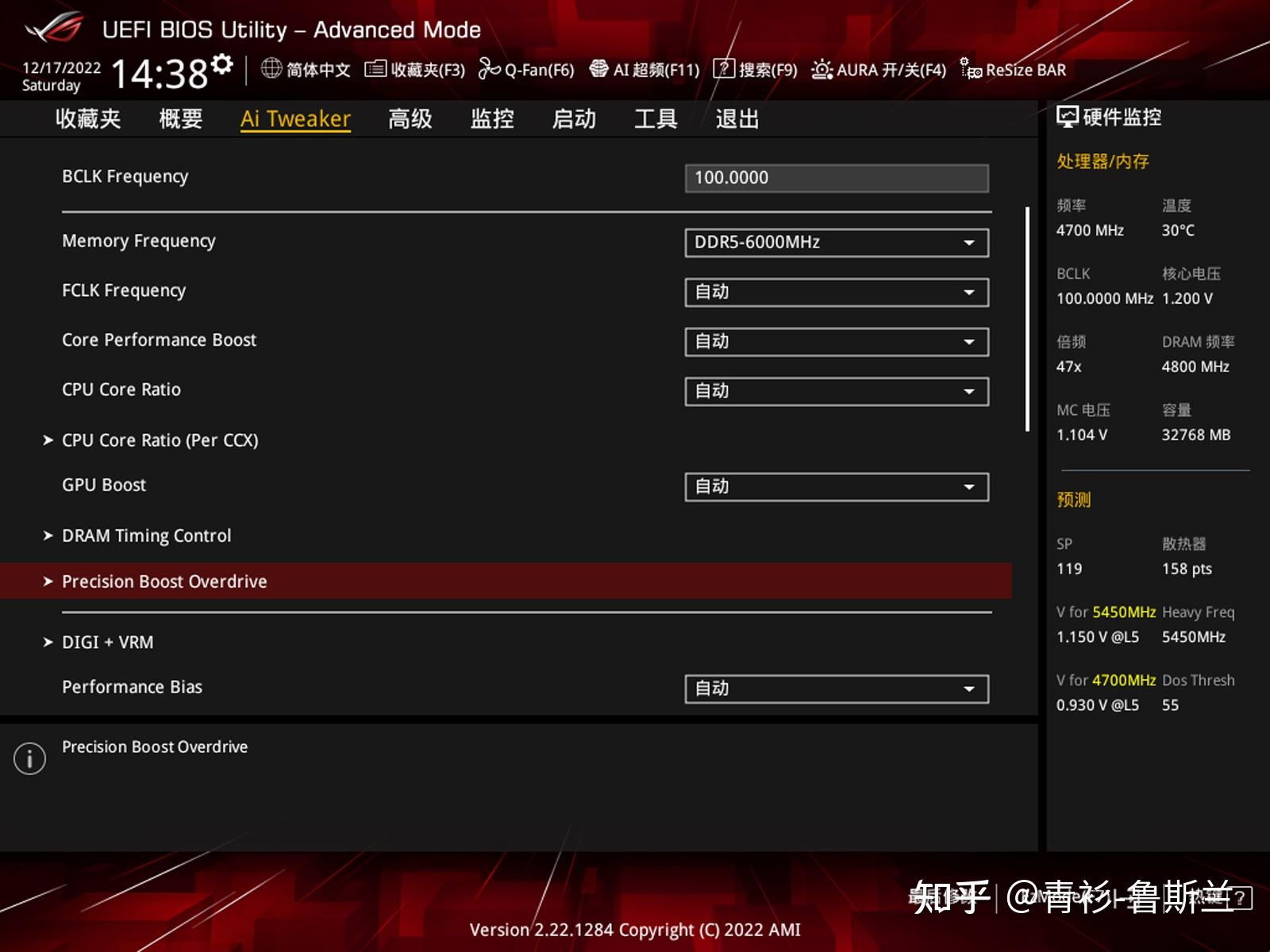Click the hardware monitor screen icon
Viewport: 1270px width, 952px height.
(1068, 117)
